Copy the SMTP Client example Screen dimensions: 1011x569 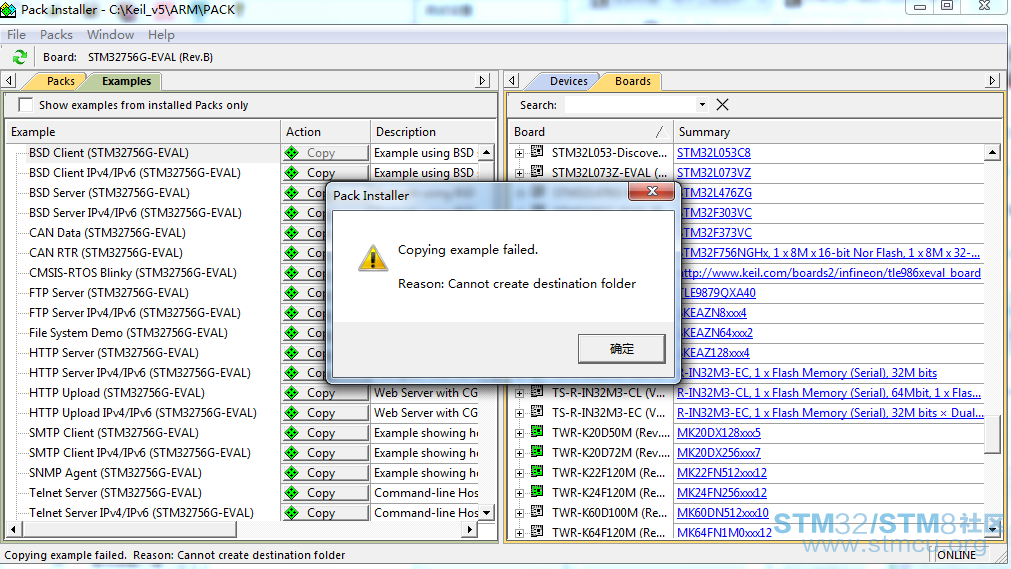(326, 433)
